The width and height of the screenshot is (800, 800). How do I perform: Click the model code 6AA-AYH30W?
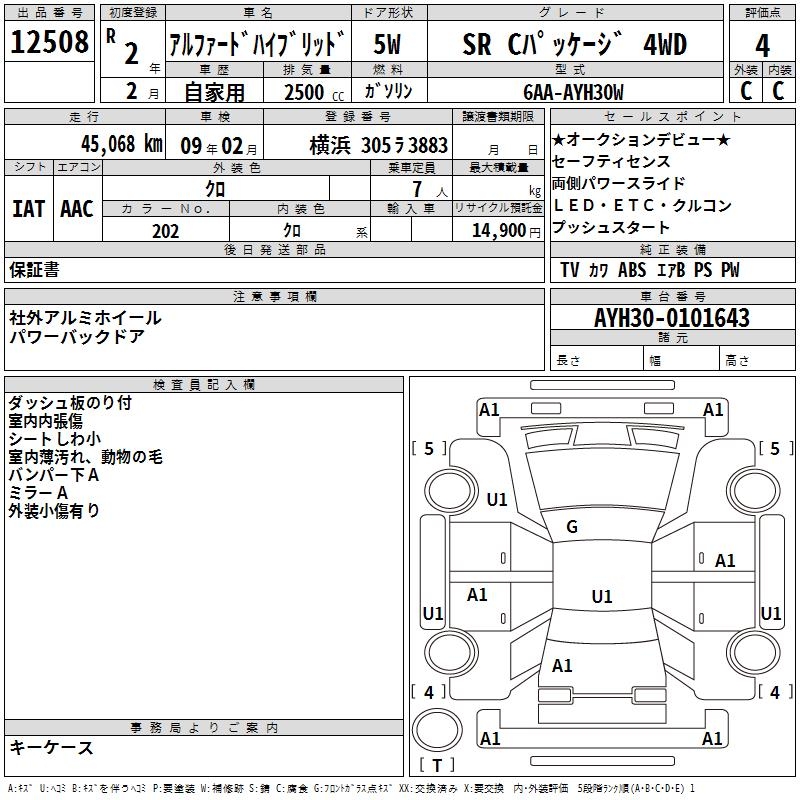tap(572, 92)
